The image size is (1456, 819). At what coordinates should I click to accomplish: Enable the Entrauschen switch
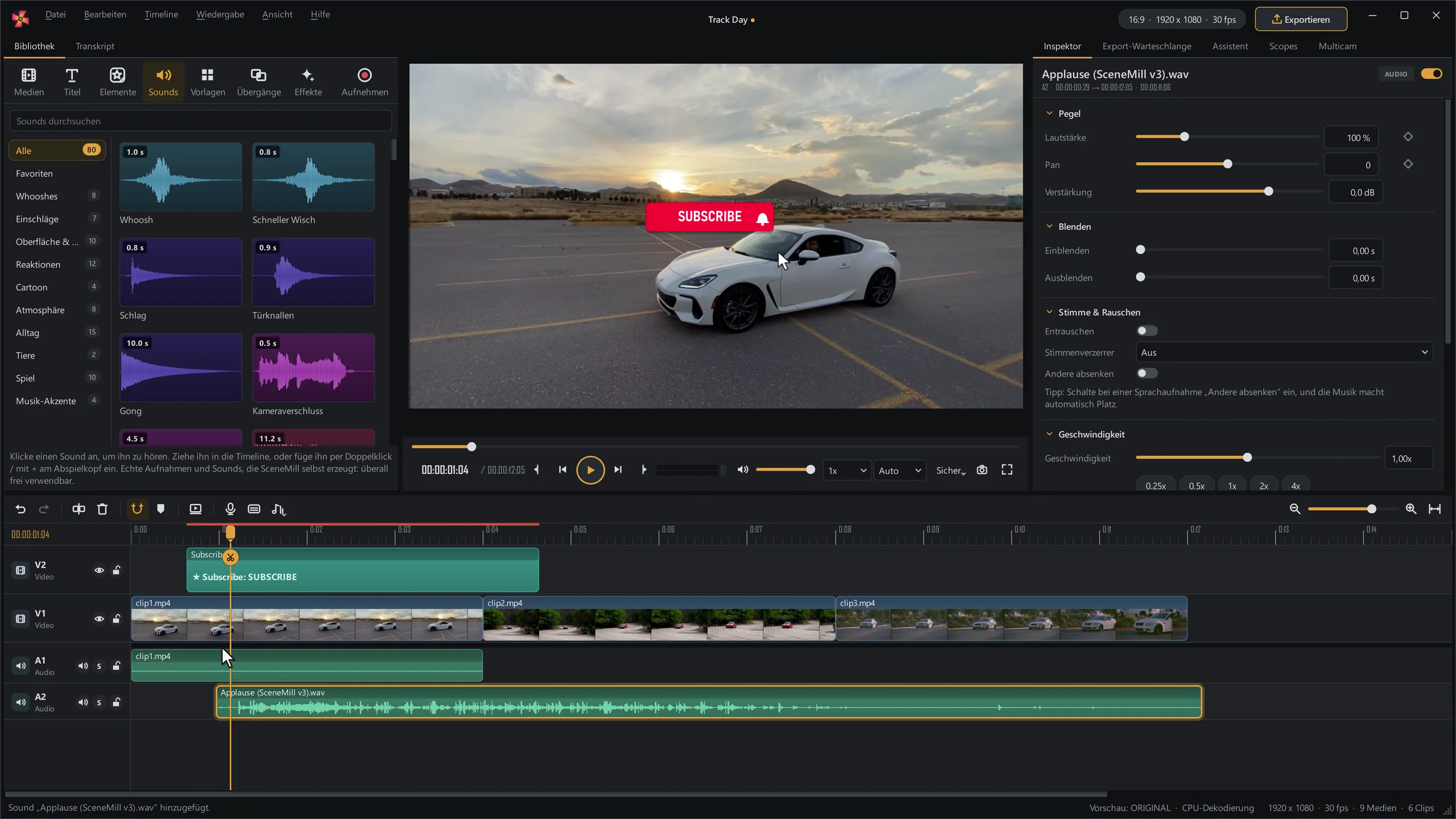1147,331
